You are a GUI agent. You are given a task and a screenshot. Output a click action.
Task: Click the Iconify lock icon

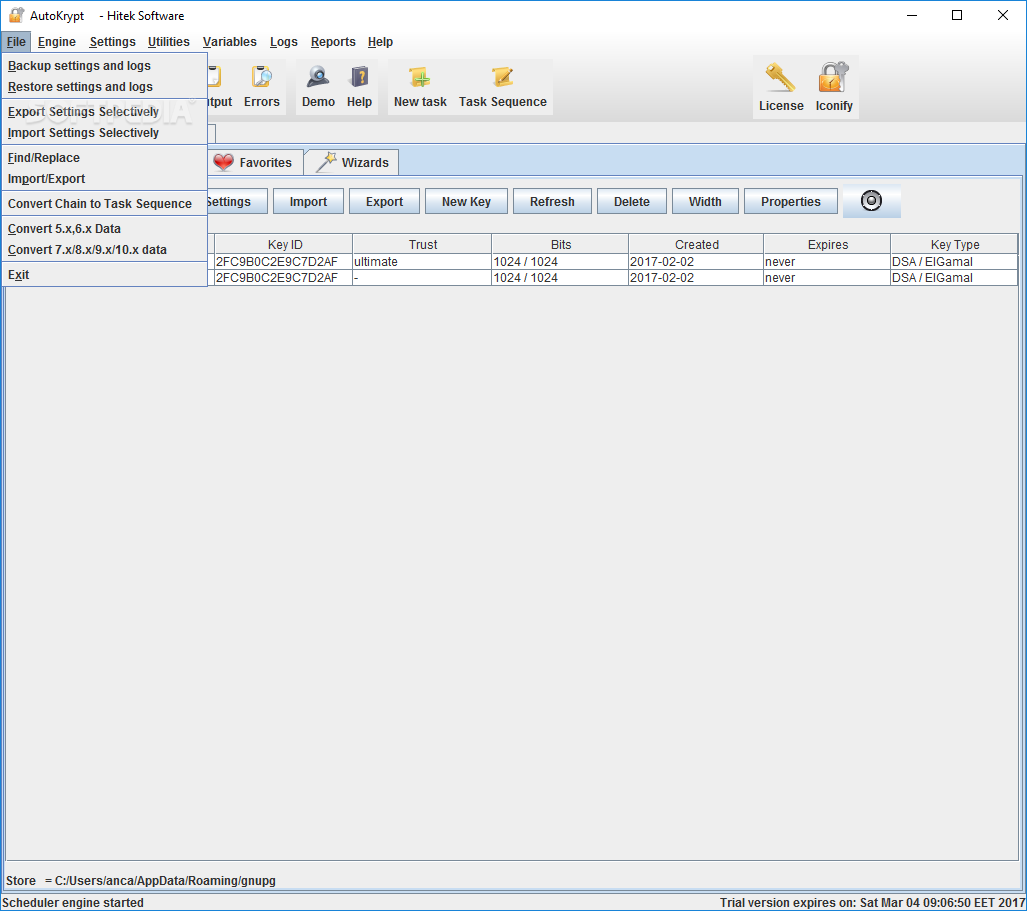click(x=834, y=87)
